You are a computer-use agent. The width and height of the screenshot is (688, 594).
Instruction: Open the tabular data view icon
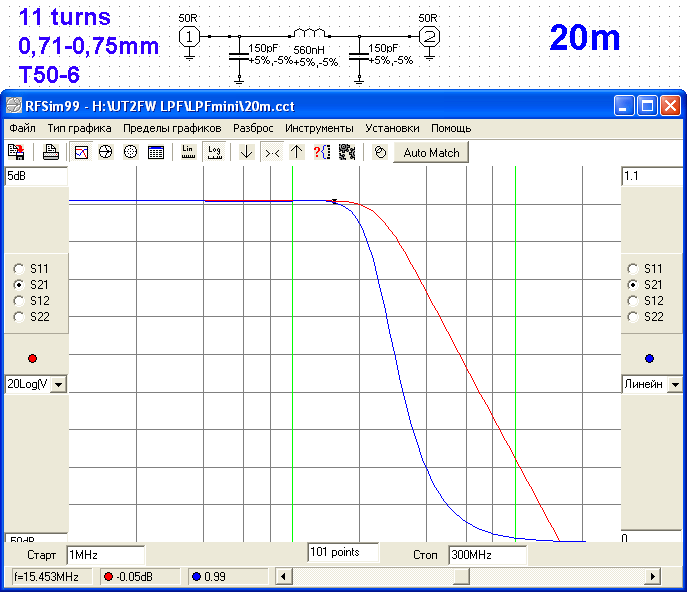(156, 152)
